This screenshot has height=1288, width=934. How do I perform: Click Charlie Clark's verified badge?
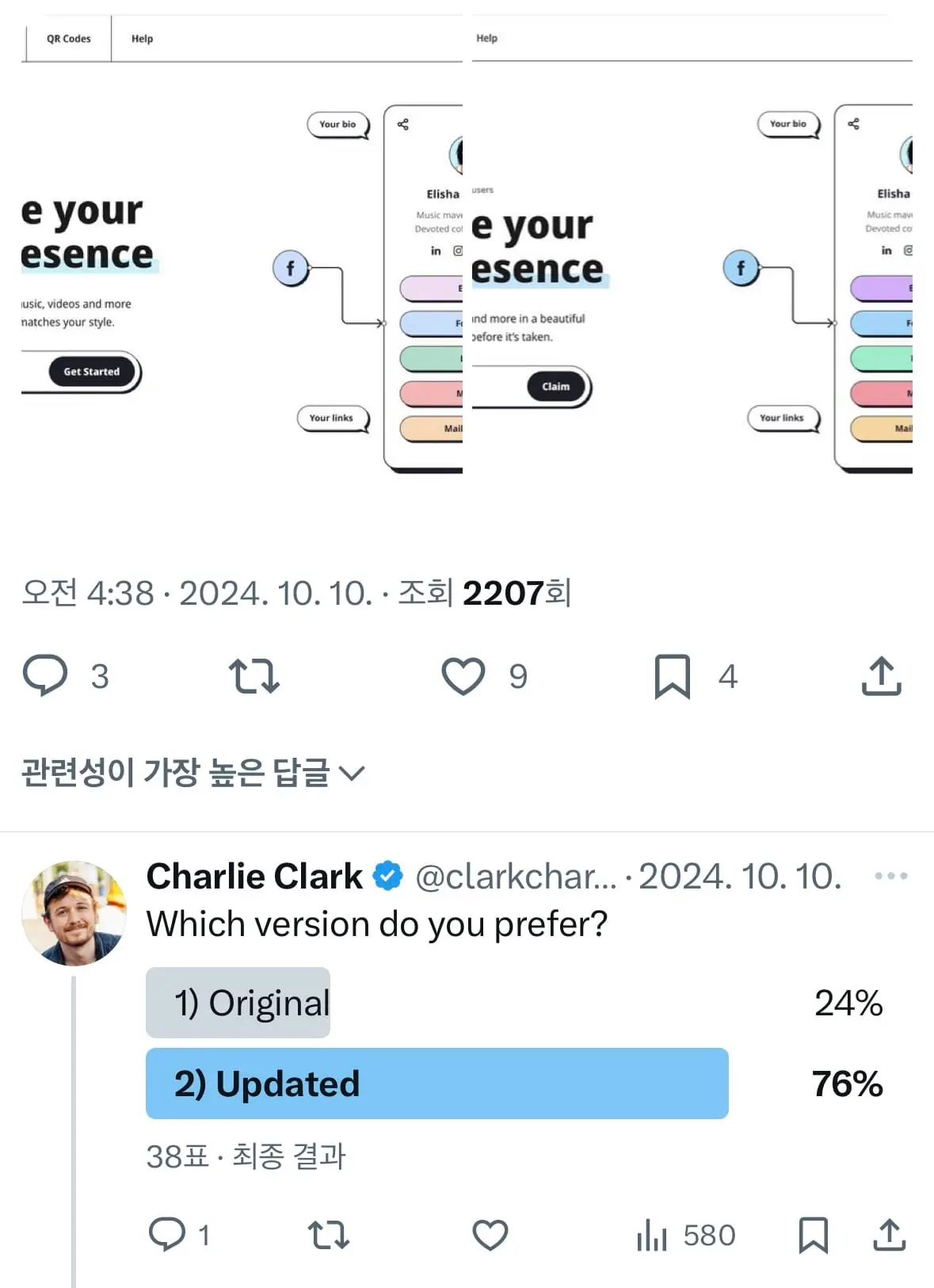pos(387,875)
